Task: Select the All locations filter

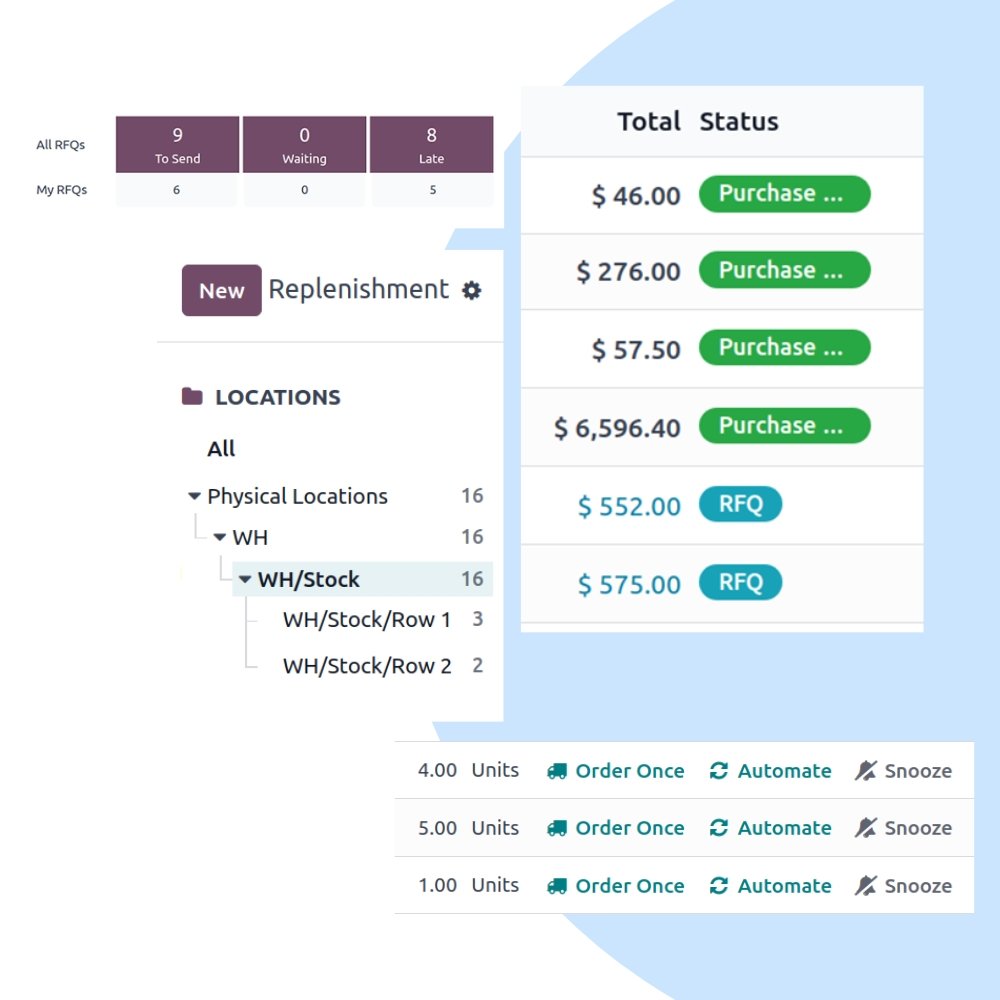Action: 221,448
